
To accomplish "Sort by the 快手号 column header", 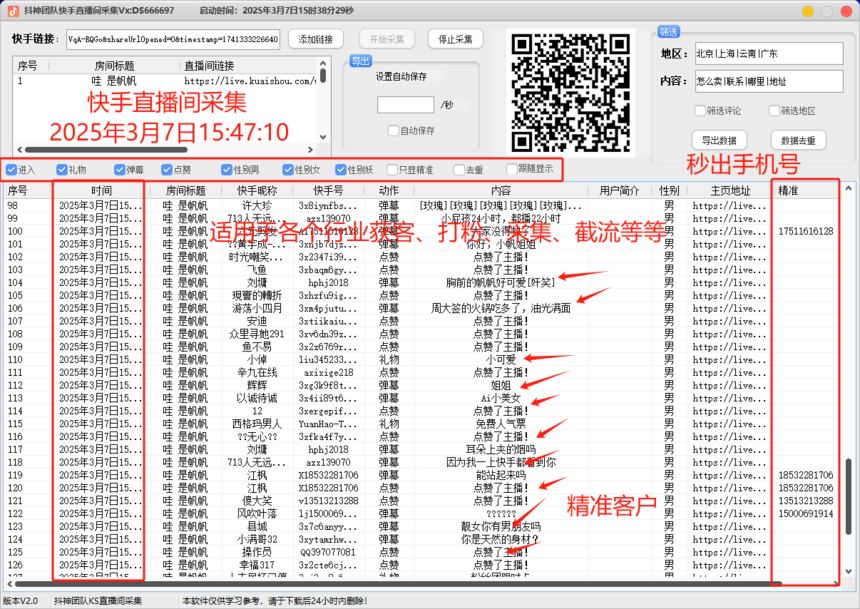I will tap(328, 190).
